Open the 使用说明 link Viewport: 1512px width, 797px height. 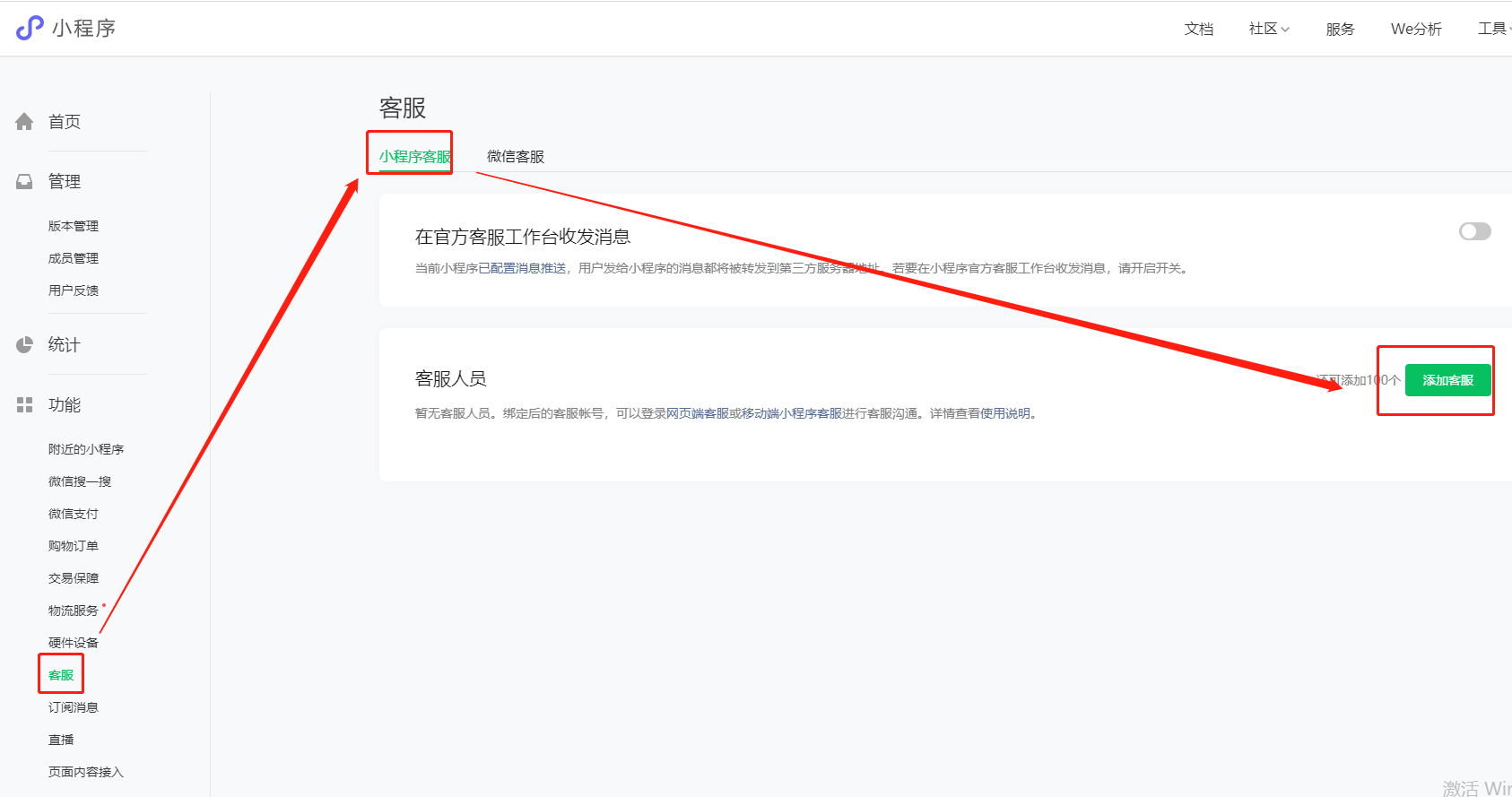[x=1004, y=413]
